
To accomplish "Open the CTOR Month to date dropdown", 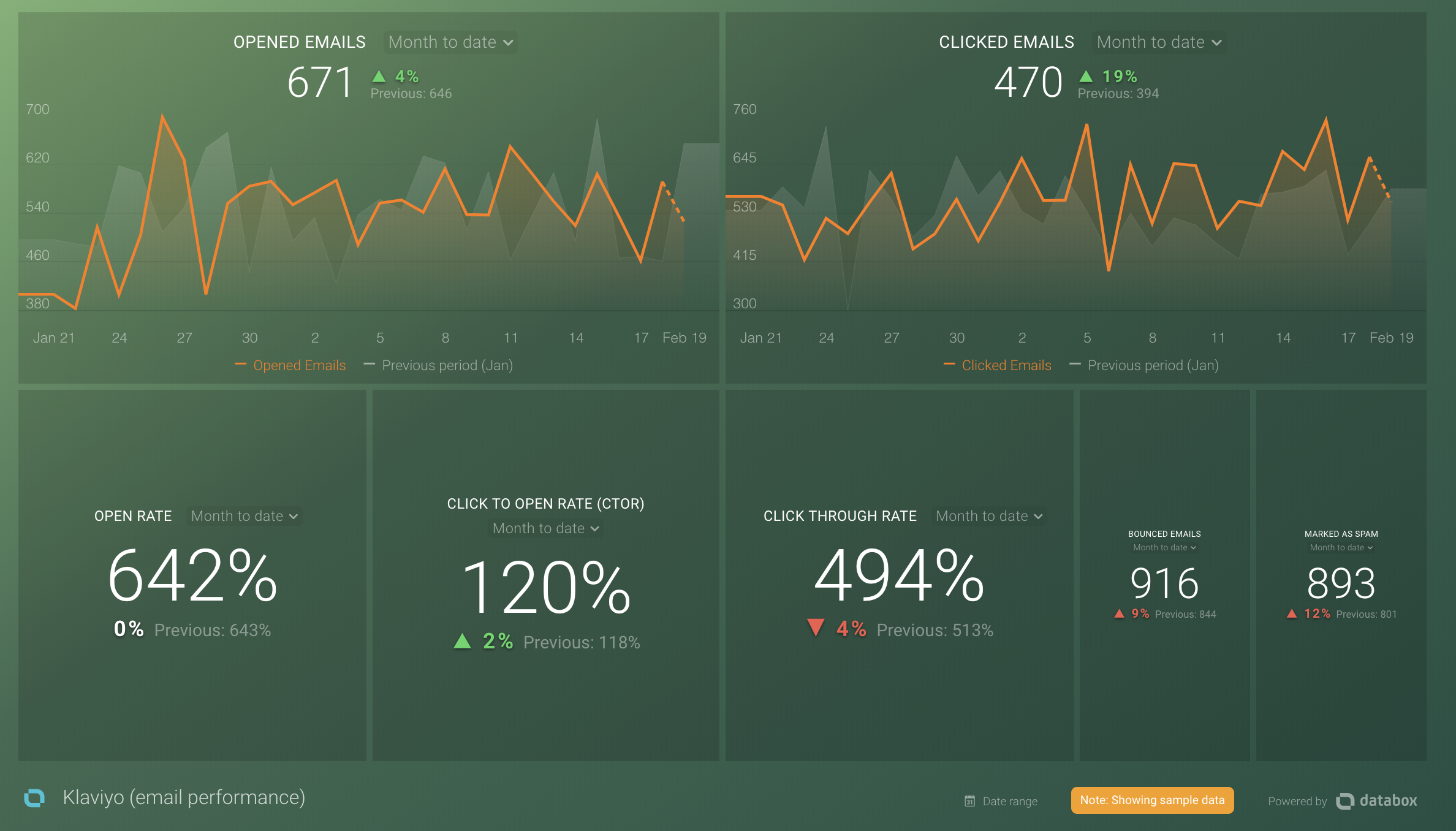I will 545,528.
